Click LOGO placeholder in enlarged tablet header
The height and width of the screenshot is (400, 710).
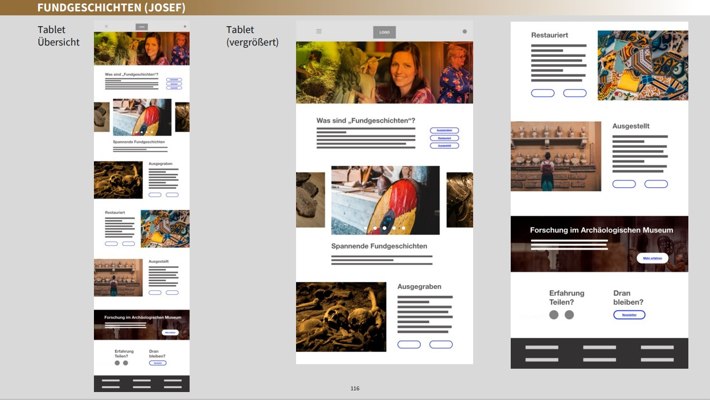(384, 32)
